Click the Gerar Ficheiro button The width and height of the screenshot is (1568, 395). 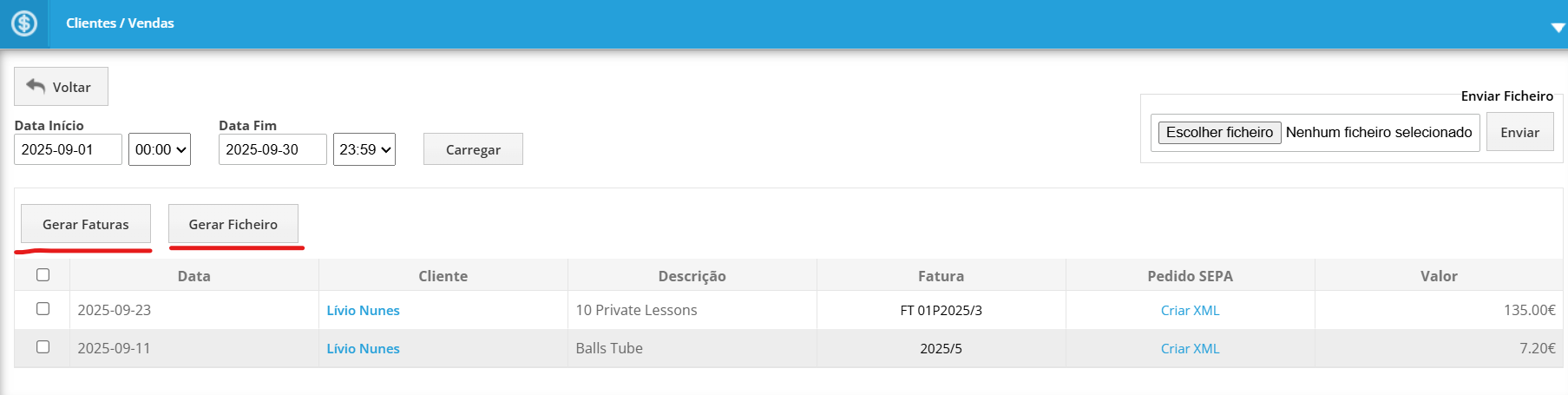233,224
